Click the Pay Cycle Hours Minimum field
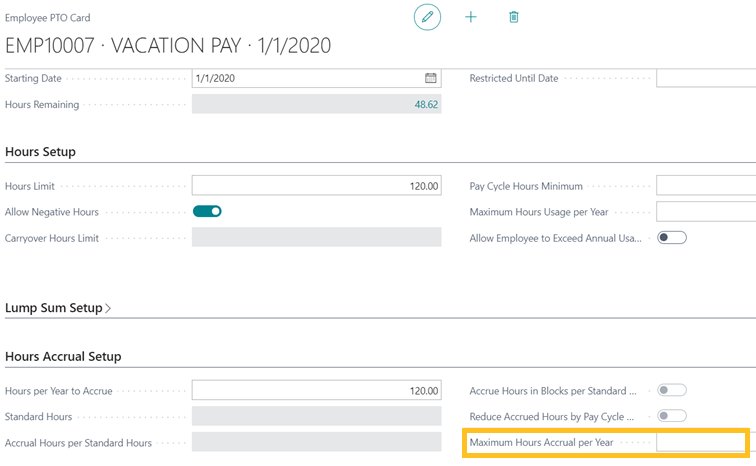 pos(705,185)
